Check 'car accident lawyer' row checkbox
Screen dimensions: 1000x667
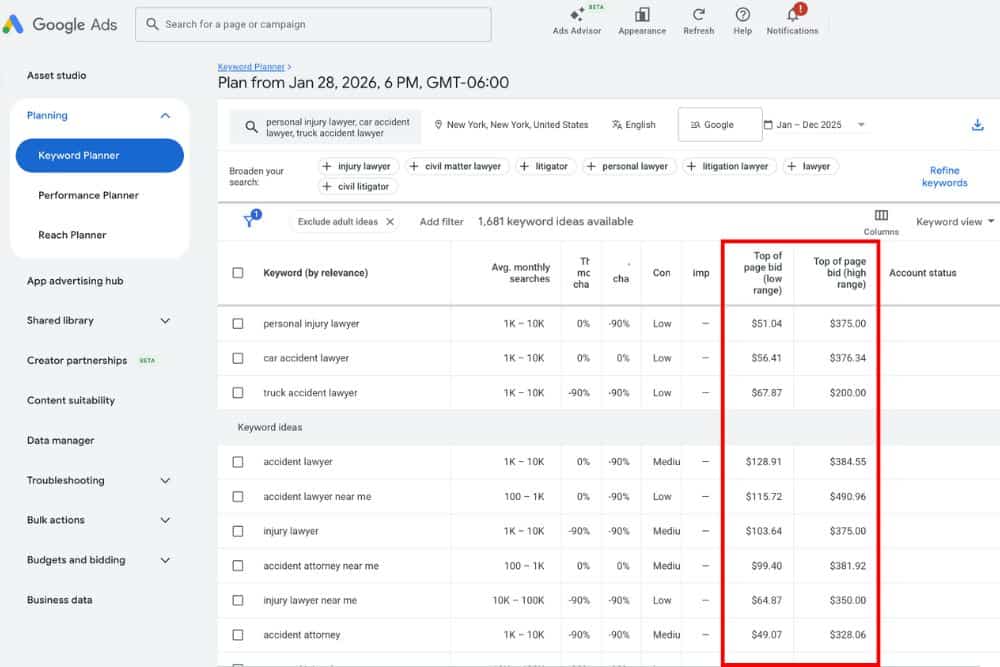tap(238, 358)
